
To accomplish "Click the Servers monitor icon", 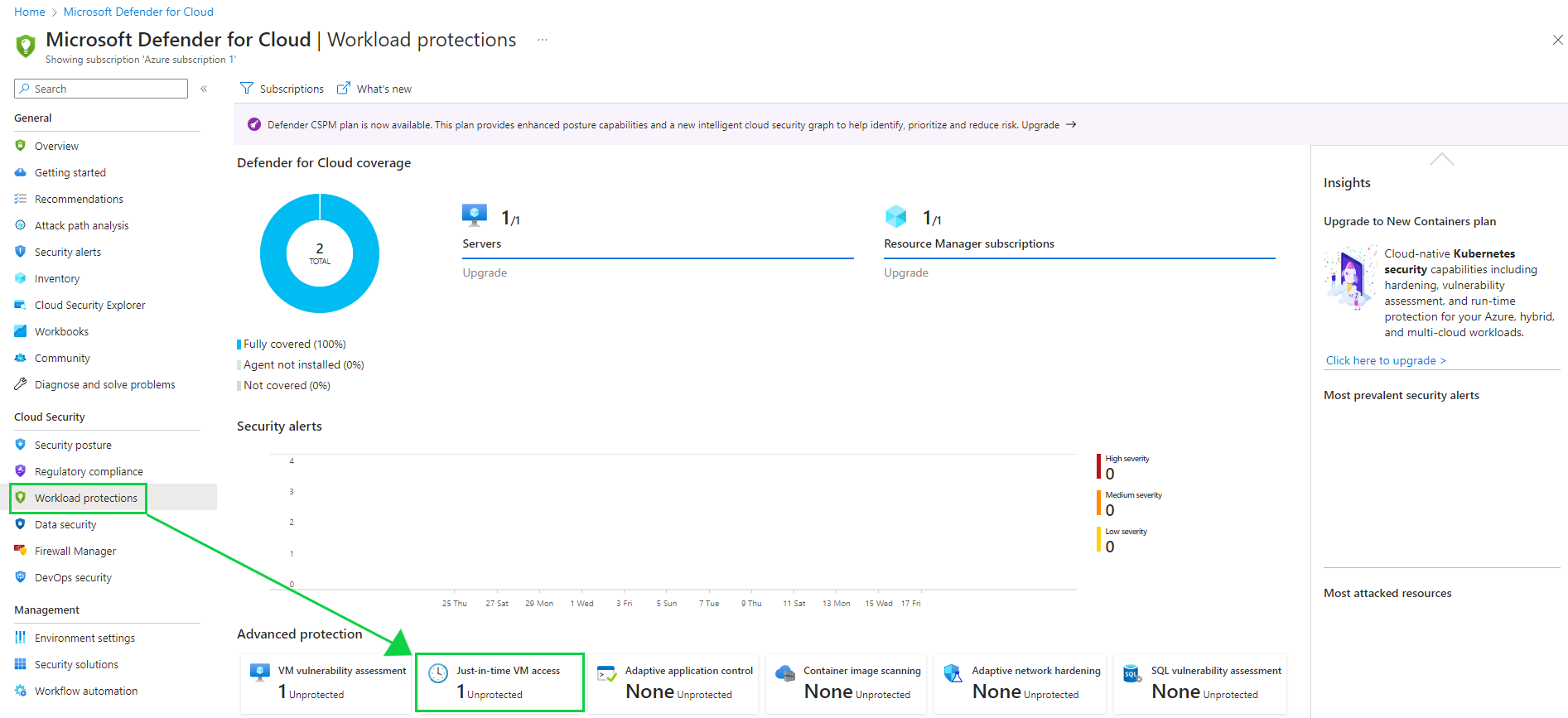I will 475,215.
